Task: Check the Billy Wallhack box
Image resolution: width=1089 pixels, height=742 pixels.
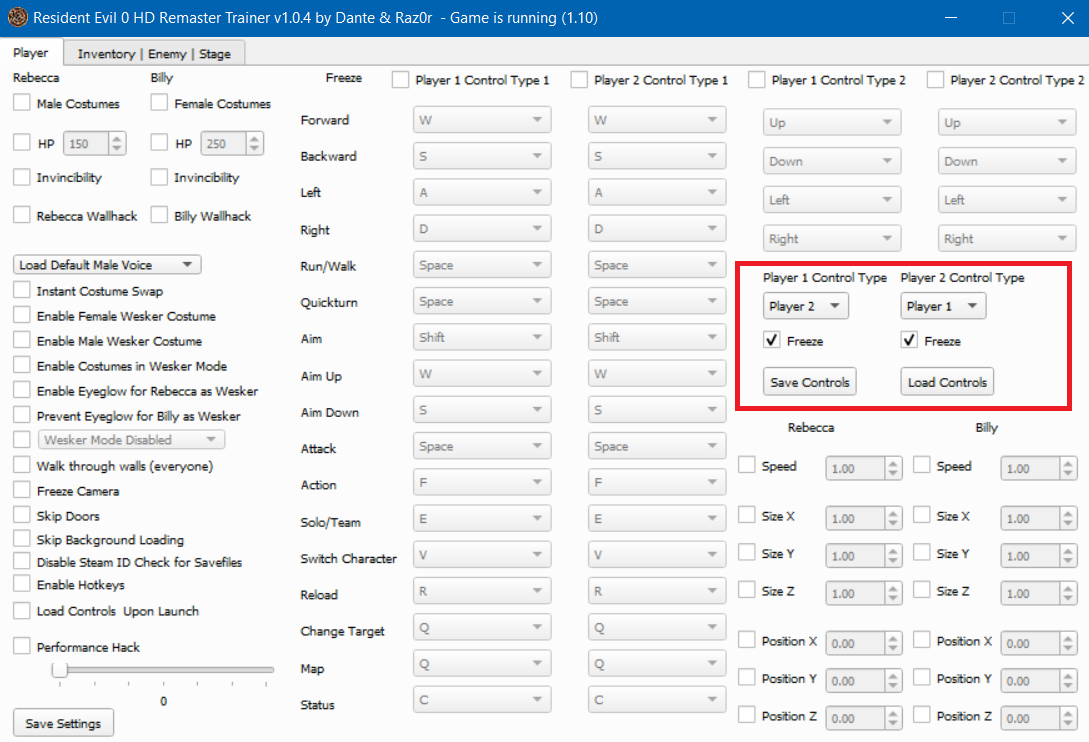Action: [x=159, y=215]
